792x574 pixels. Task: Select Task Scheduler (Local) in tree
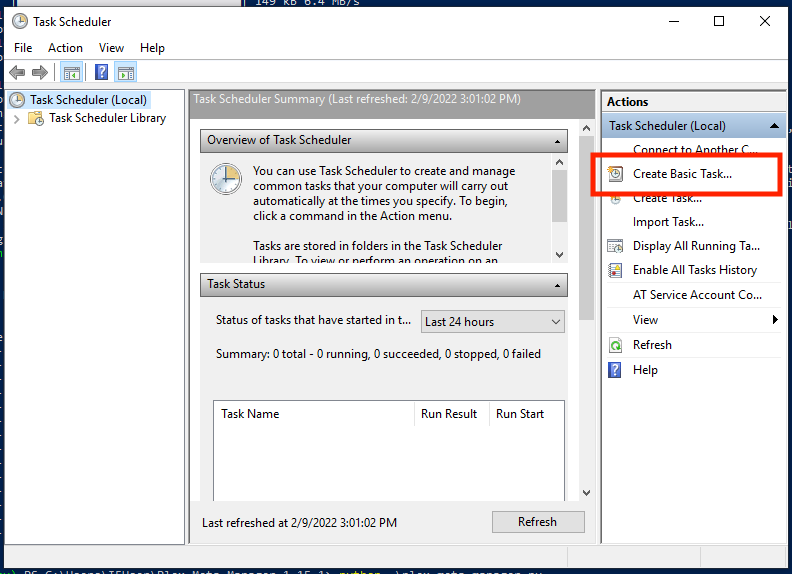click(x=88, y=100)
